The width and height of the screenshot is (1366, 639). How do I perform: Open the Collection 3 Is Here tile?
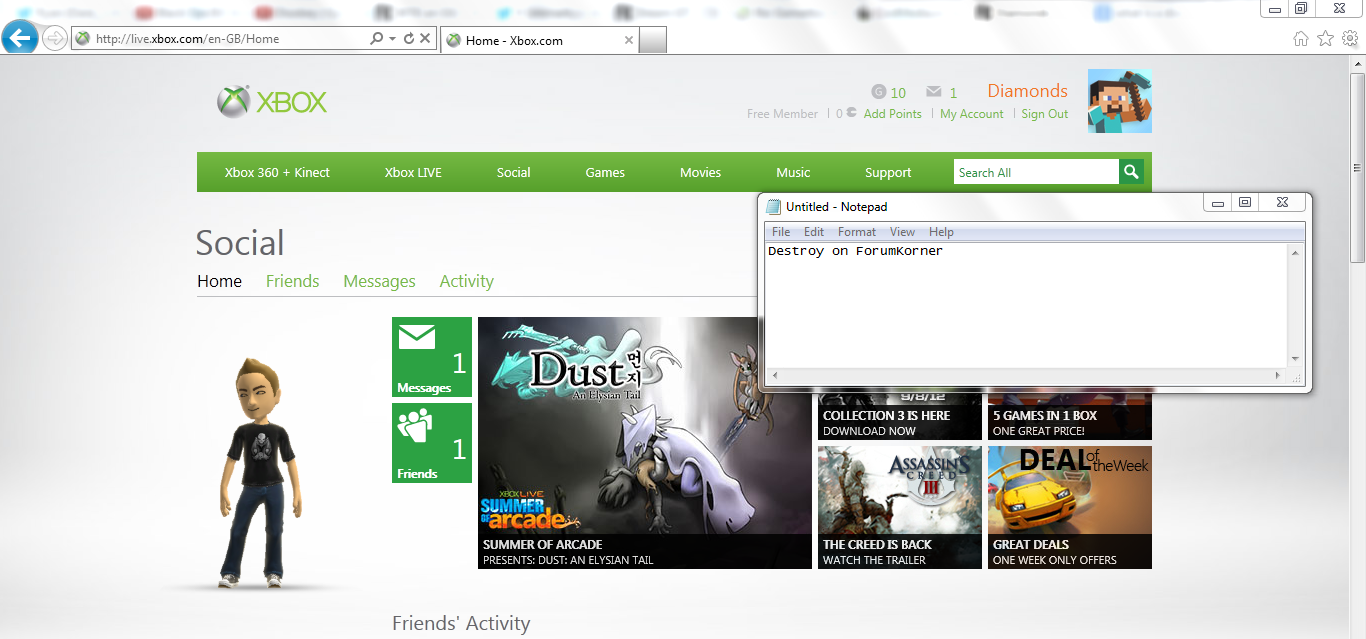[900, 417]
